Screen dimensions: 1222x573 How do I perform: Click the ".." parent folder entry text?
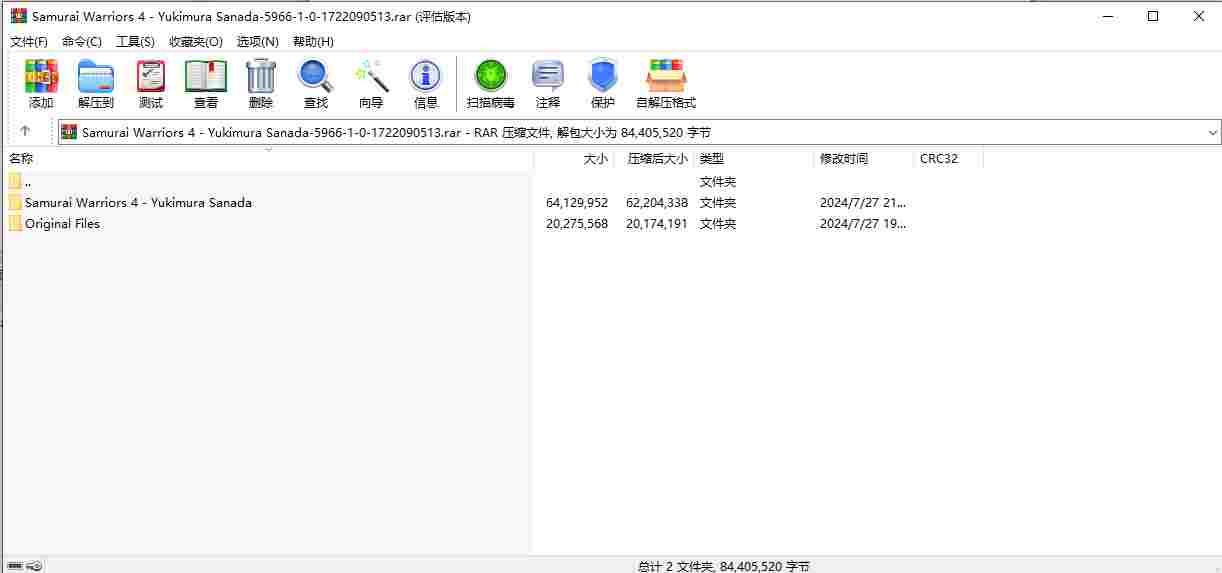(28, 182)
